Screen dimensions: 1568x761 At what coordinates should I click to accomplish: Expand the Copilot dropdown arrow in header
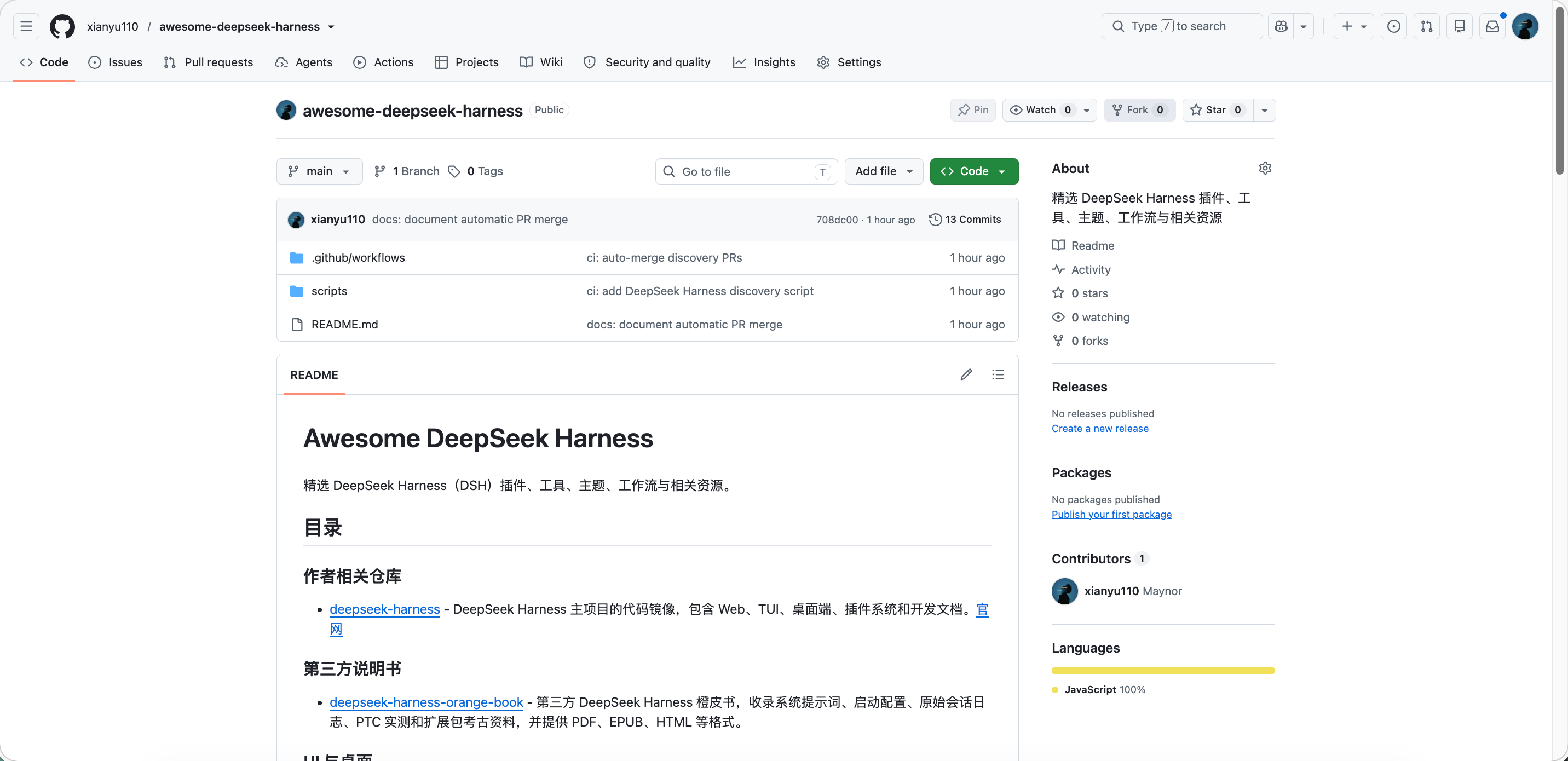1304,26
